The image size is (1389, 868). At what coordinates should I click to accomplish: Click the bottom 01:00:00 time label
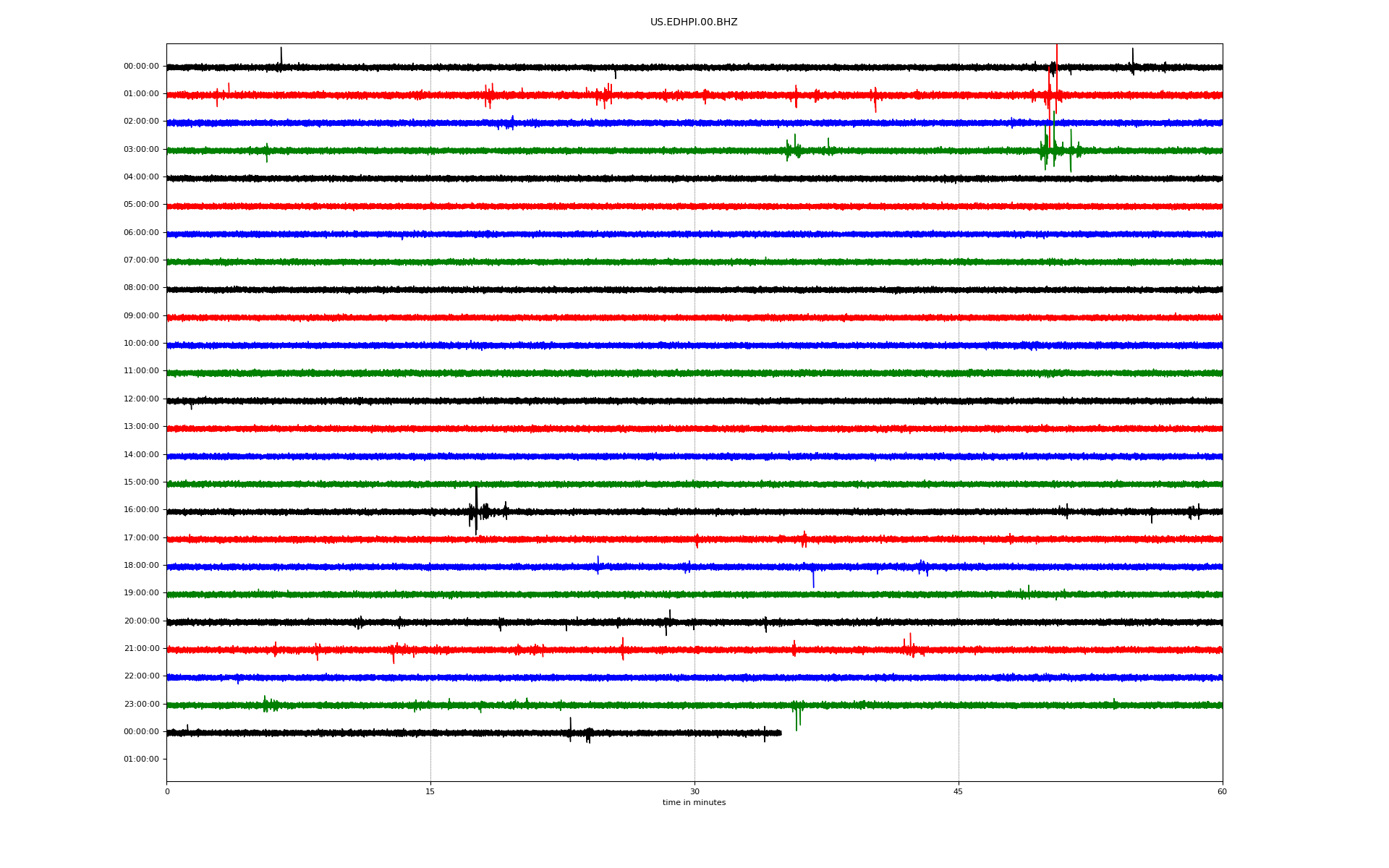(x=141, y=759)
